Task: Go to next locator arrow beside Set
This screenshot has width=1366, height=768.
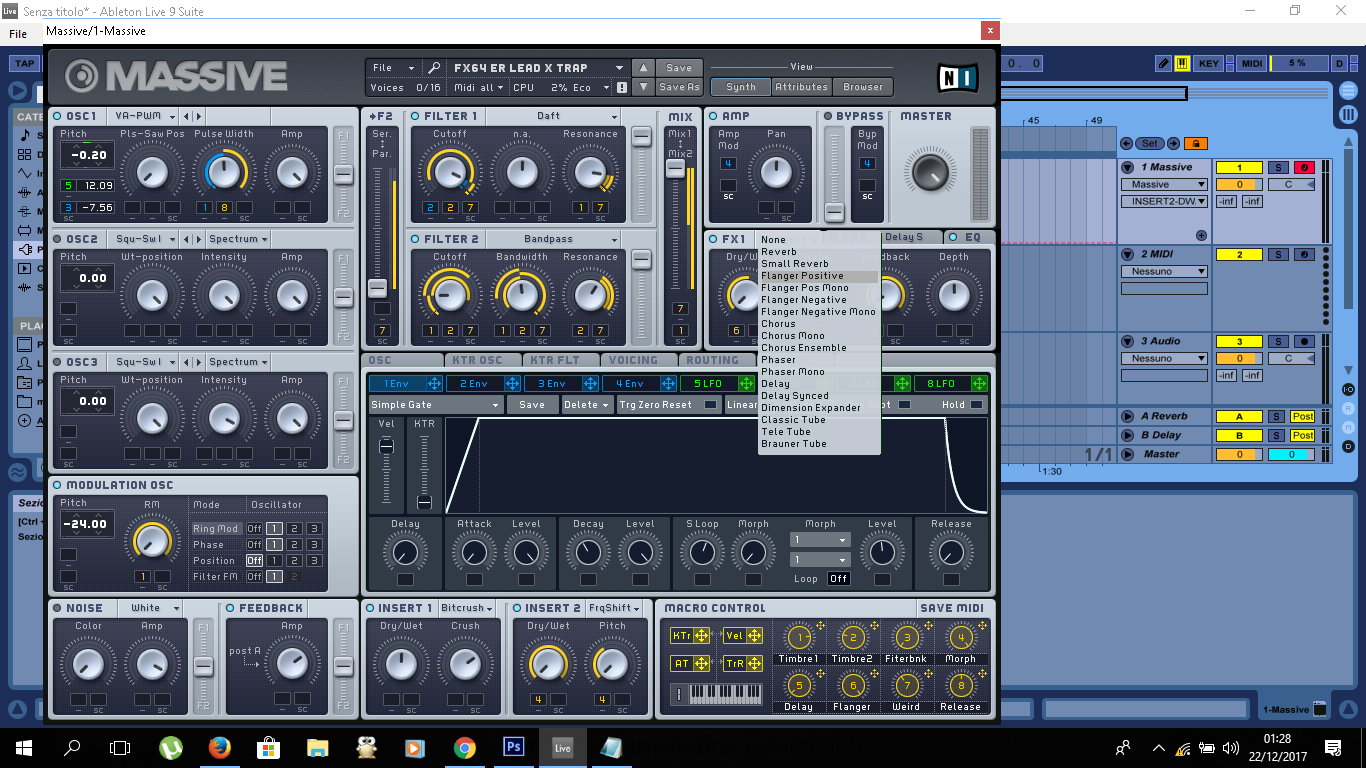Action: (x=1174, y=143)
